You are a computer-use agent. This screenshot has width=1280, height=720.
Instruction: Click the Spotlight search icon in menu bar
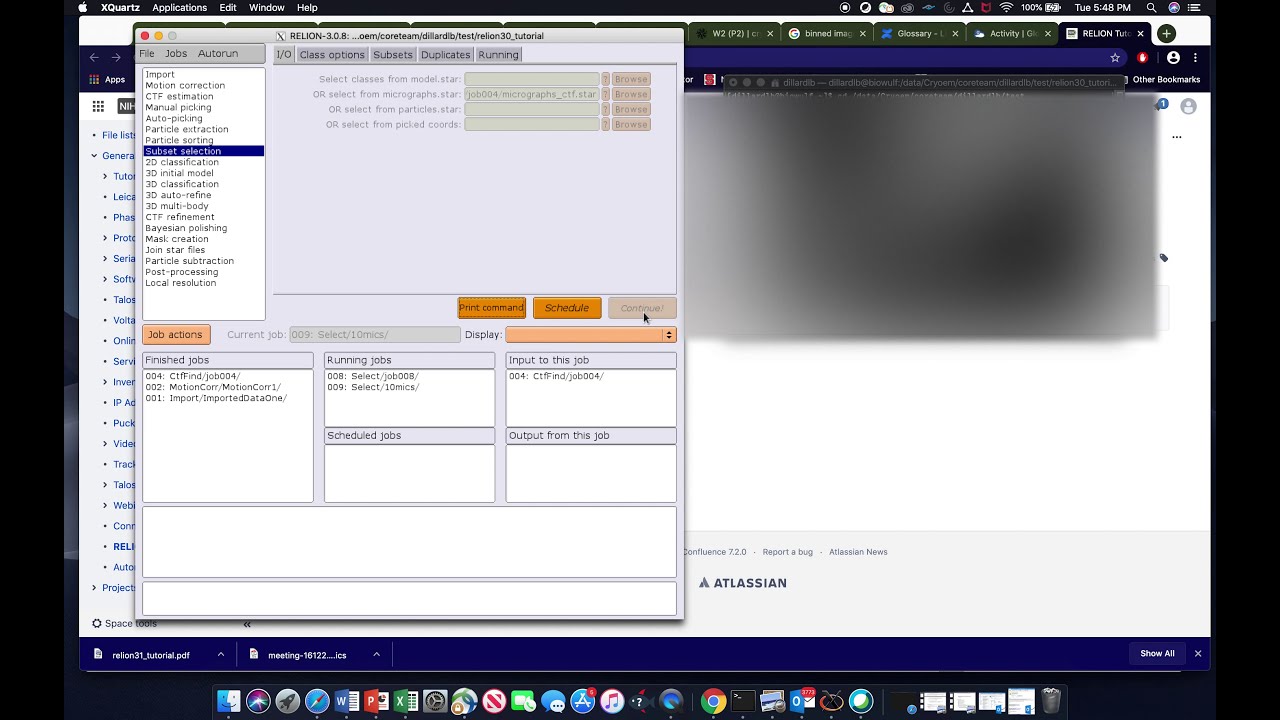[1151, 7]
